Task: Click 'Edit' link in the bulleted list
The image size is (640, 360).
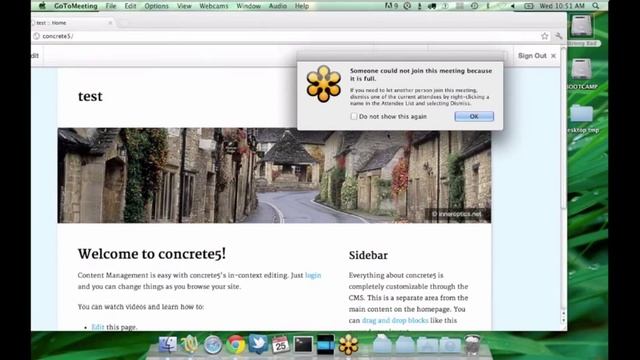Action: tap(98, 327)
